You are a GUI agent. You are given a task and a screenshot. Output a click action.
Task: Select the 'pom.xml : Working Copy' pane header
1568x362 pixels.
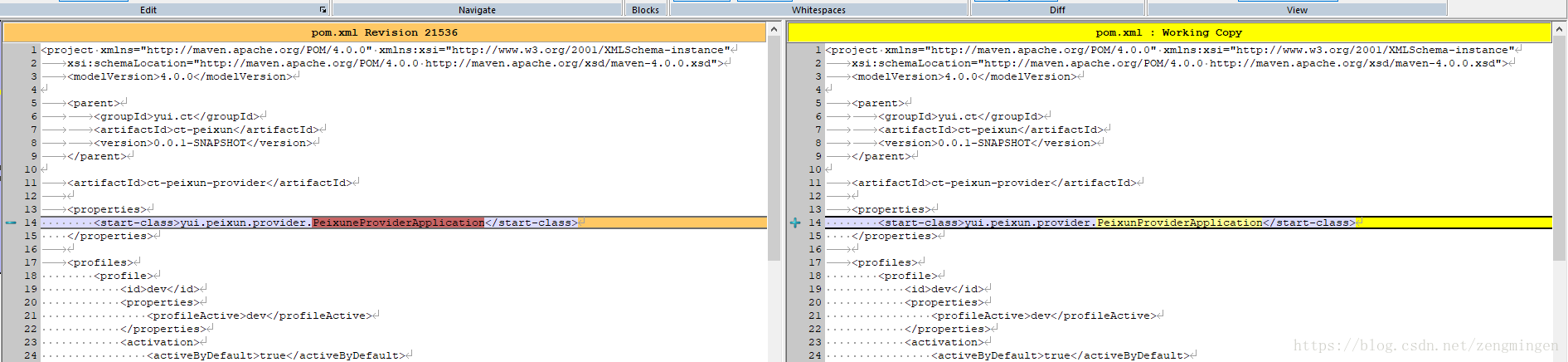click(1169, 32)
